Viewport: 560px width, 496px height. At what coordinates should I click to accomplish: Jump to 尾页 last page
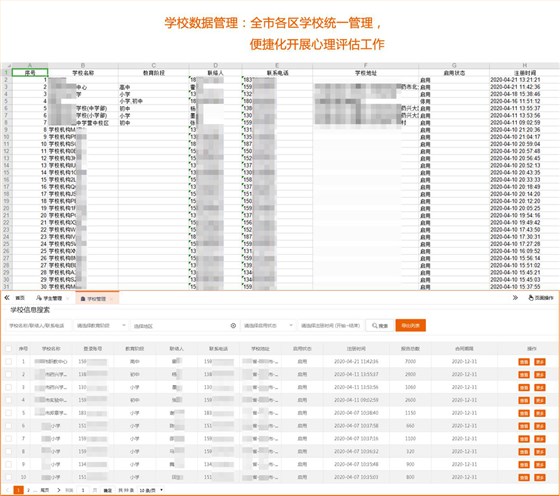45,490
